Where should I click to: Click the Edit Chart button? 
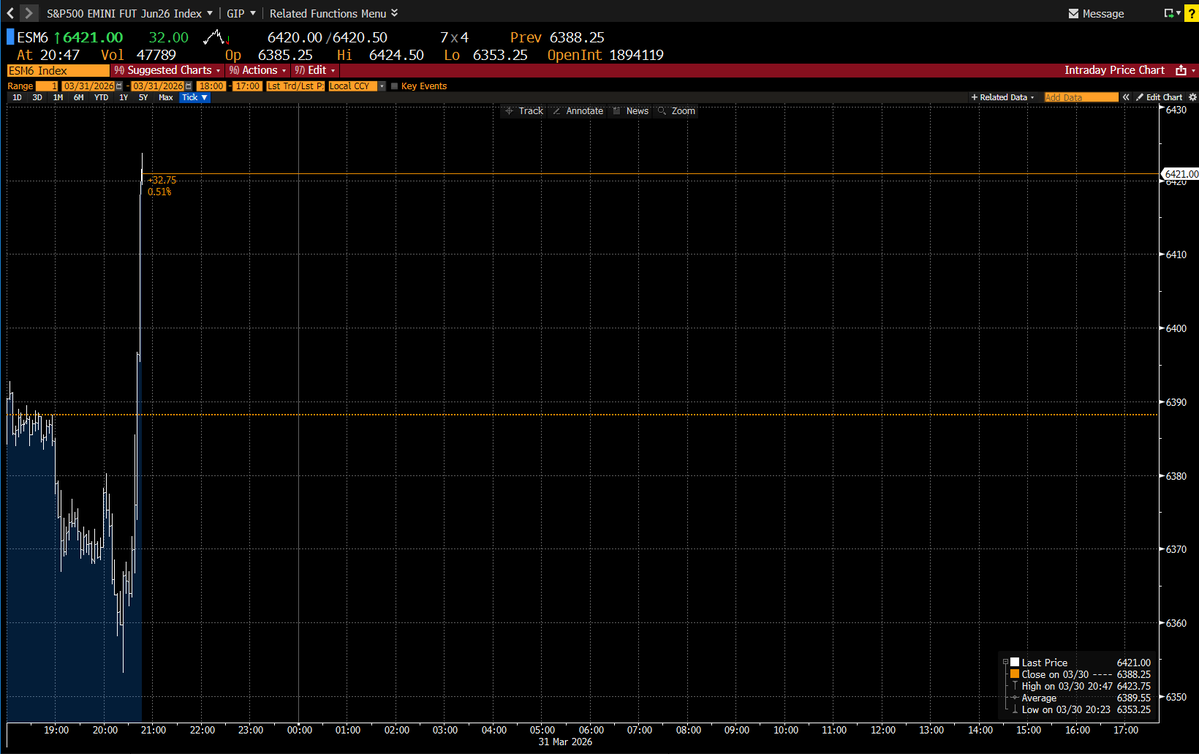coord(1159,97)
